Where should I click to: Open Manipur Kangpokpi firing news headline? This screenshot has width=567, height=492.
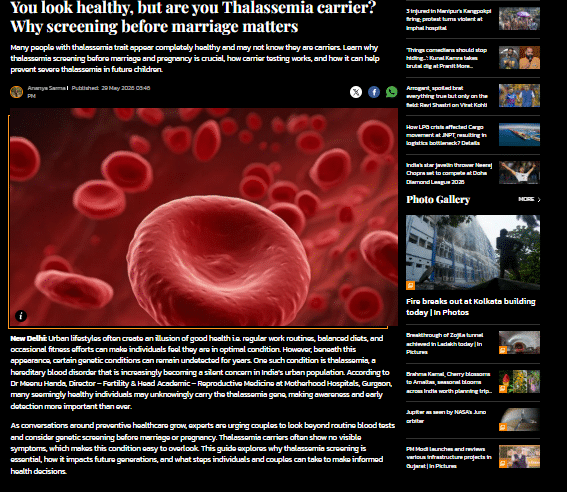click(448, 20)
